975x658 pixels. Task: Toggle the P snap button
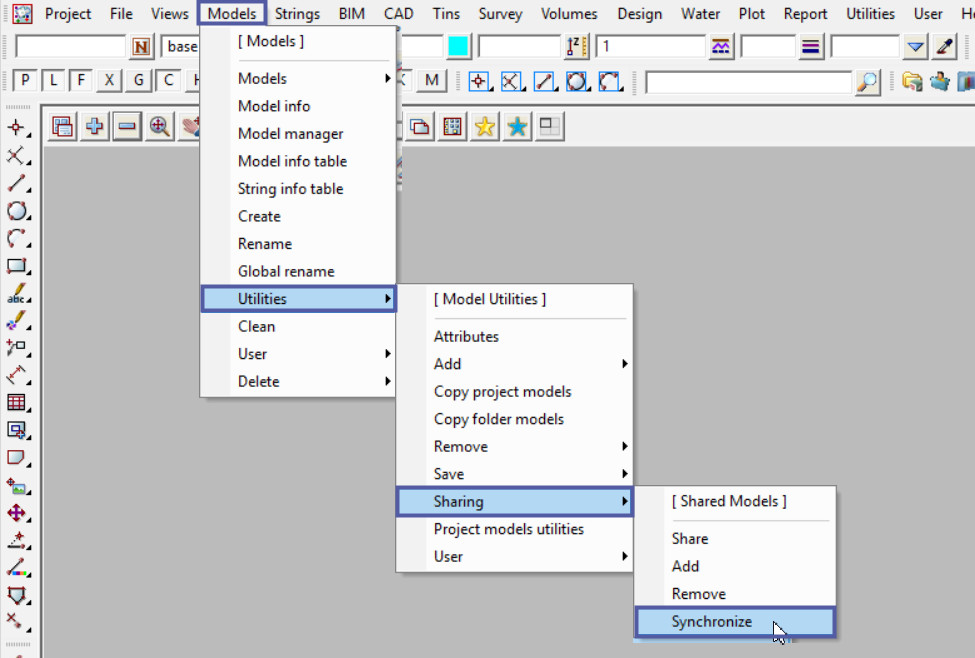point(24,81)
